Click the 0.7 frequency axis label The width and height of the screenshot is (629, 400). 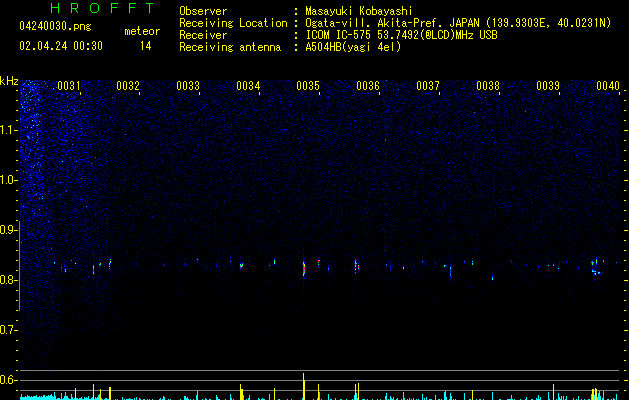pos(8,330)
